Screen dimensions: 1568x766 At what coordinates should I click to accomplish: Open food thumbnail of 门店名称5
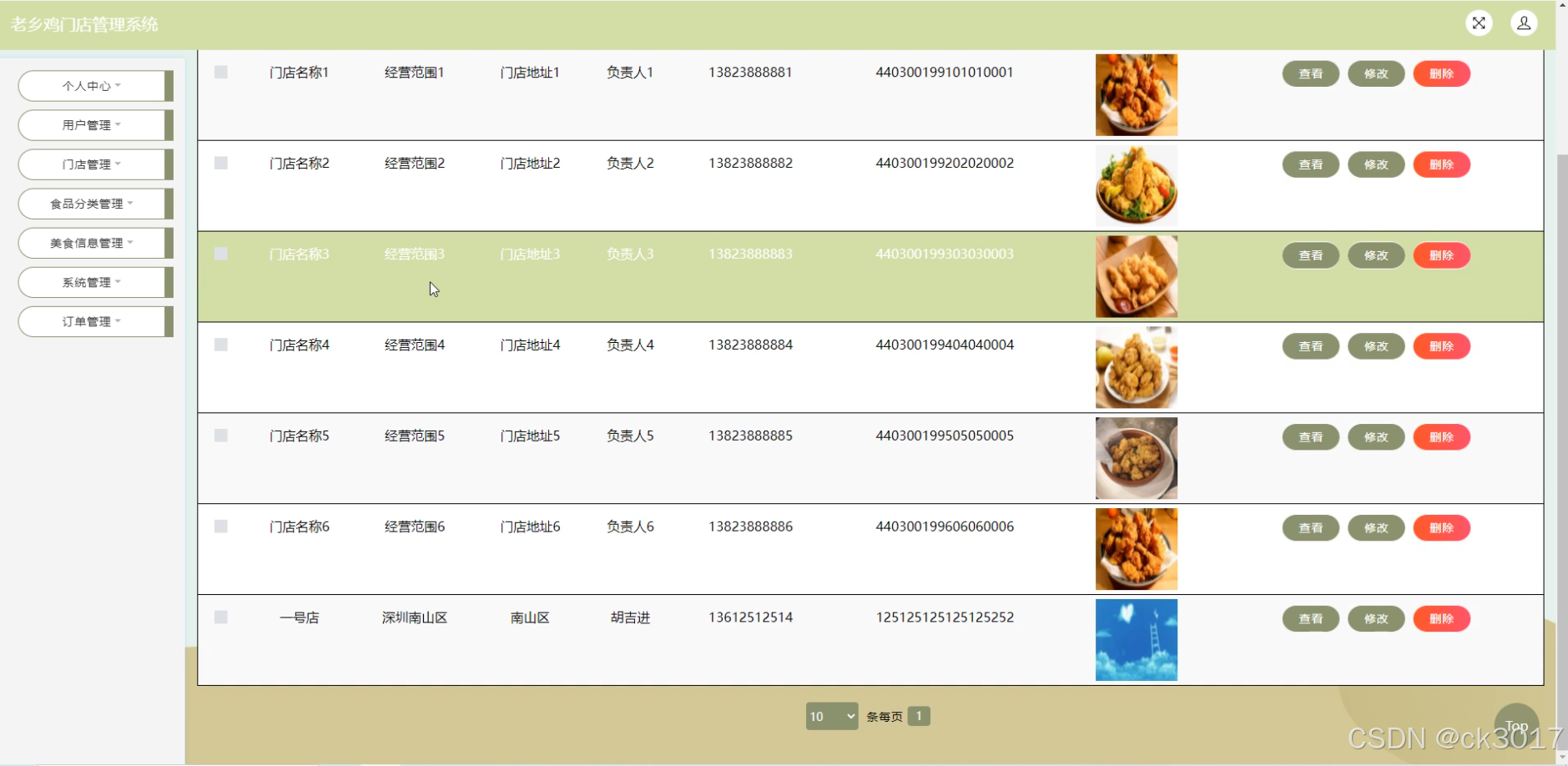[1137, 459]
